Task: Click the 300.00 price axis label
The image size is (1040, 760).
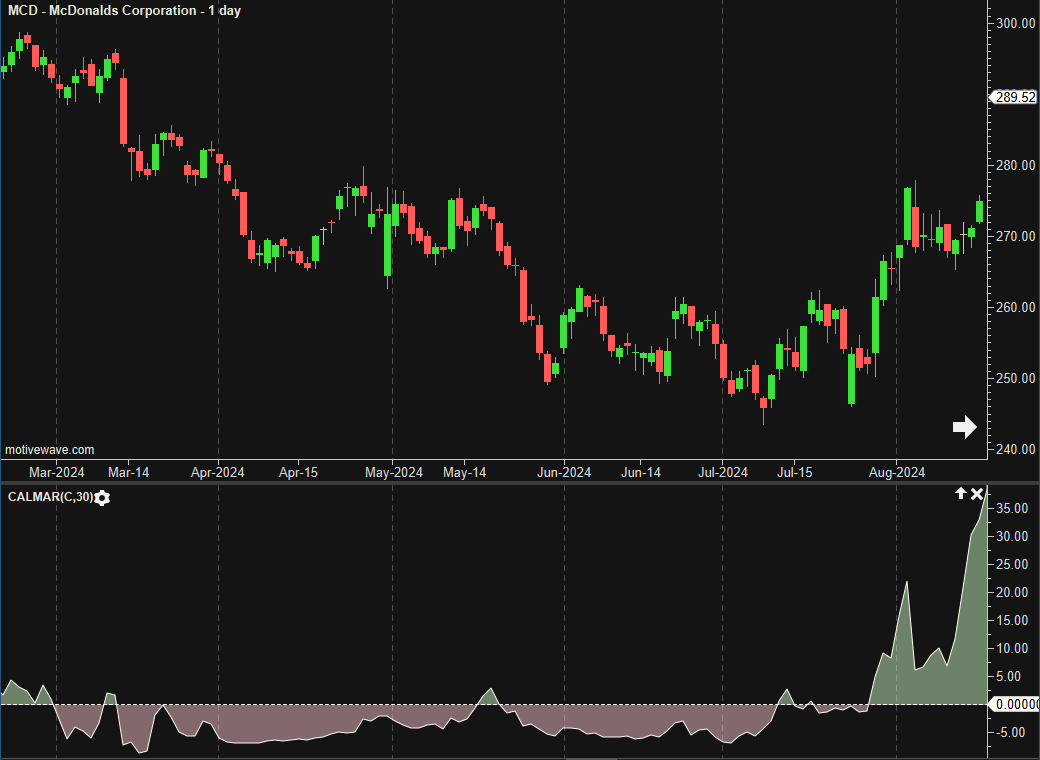Action: pos(1015,23)
